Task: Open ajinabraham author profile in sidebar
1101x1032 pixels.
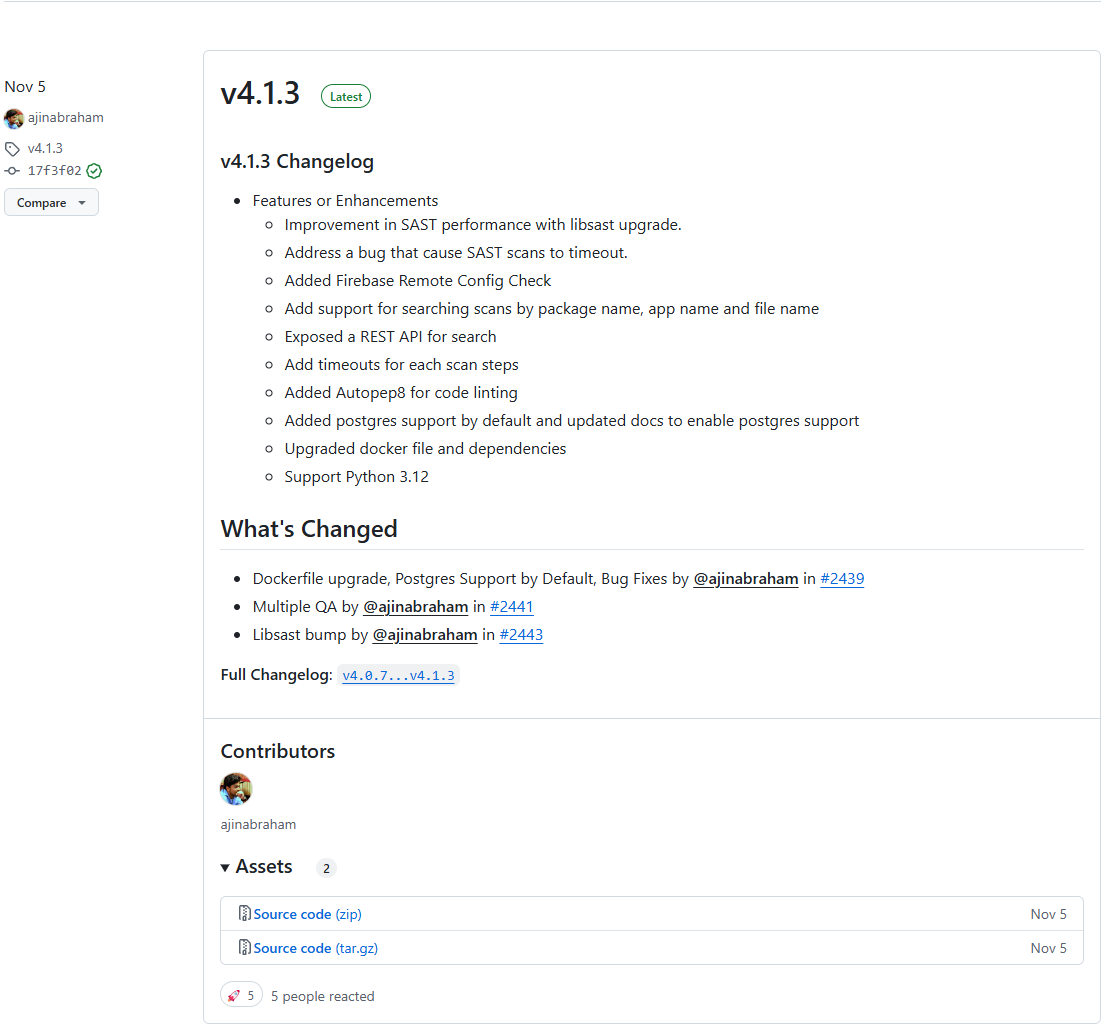Action: pyautogui.click(x=65, y=117)
